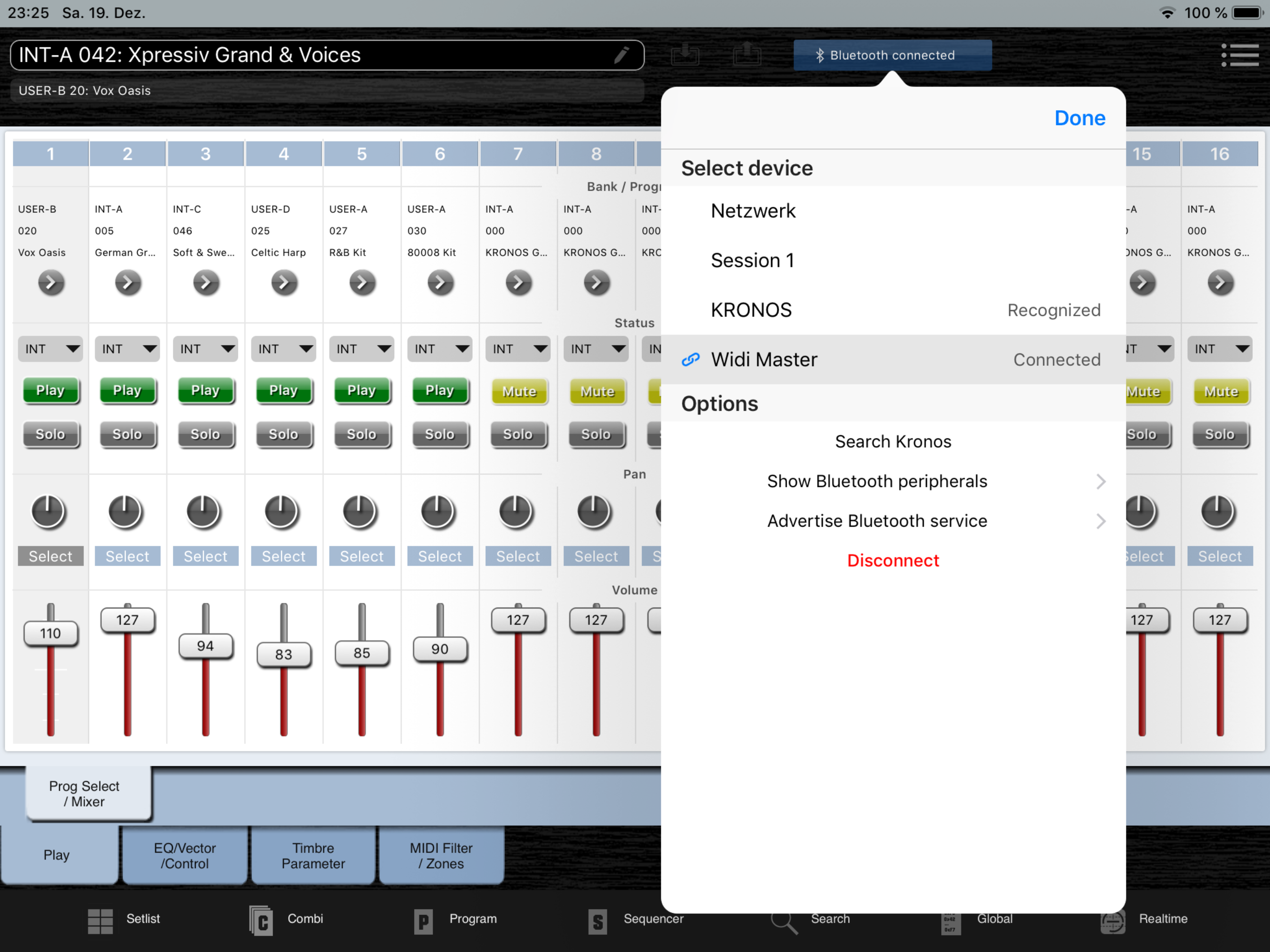This screenshot has width=1270, height=952.
Task: Click the upload/export tray icon
Action: tap(747, 55)
